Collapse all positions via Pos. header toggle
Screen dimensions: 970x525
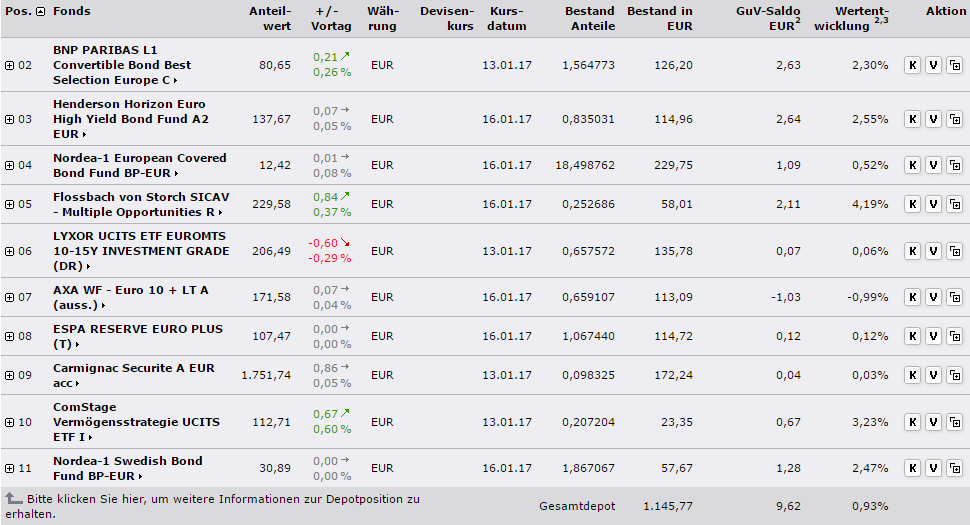pyautogui.click(x=40, y=12)
